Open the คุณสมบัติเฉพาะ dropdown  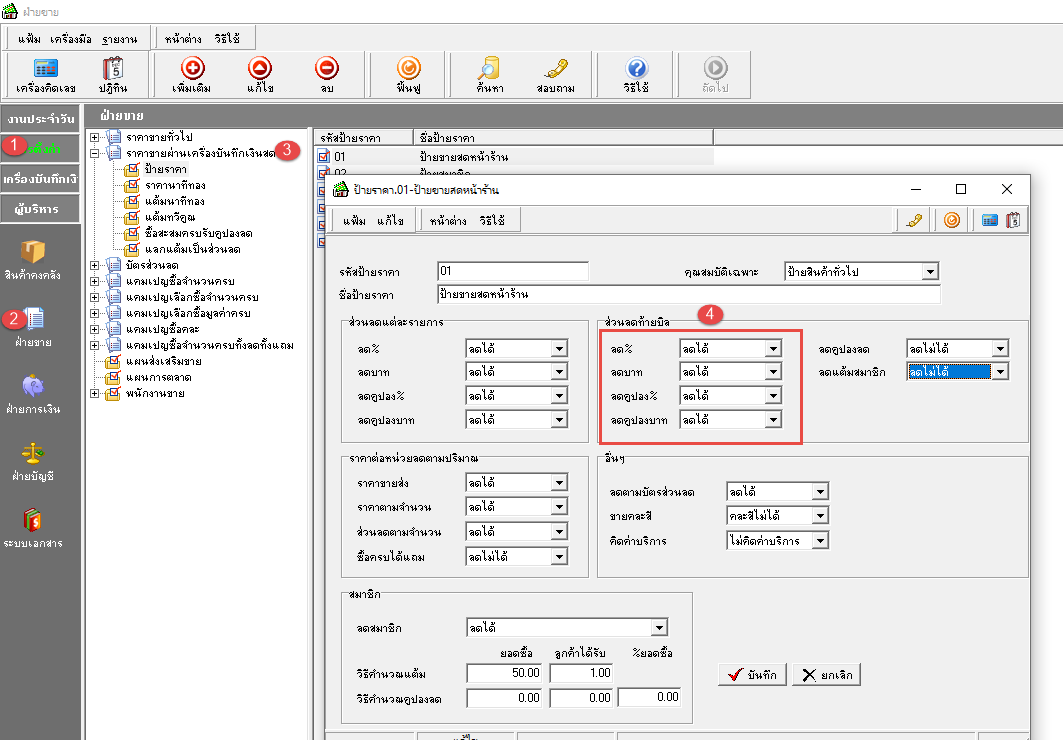[929, 272]
